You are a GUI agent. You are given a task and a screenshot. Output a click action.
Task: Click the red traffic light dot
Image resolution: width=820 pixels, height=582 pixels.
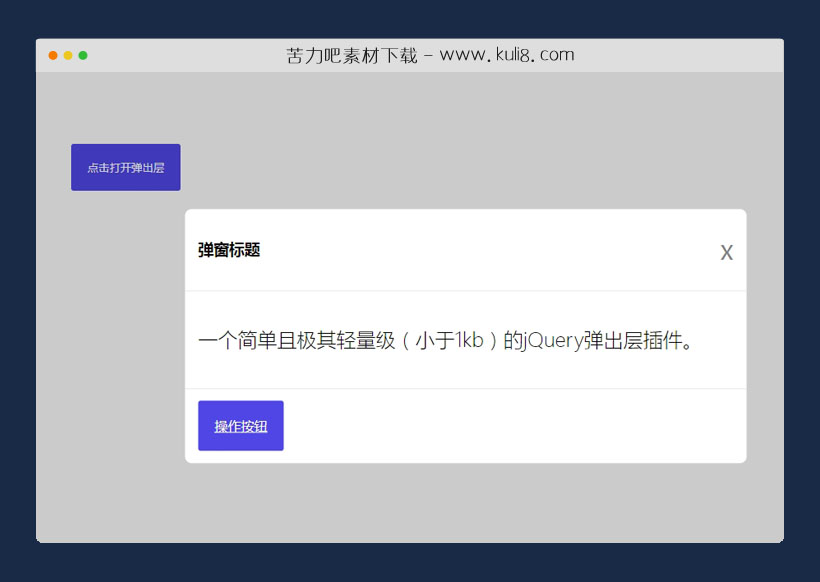coord(52,56)
